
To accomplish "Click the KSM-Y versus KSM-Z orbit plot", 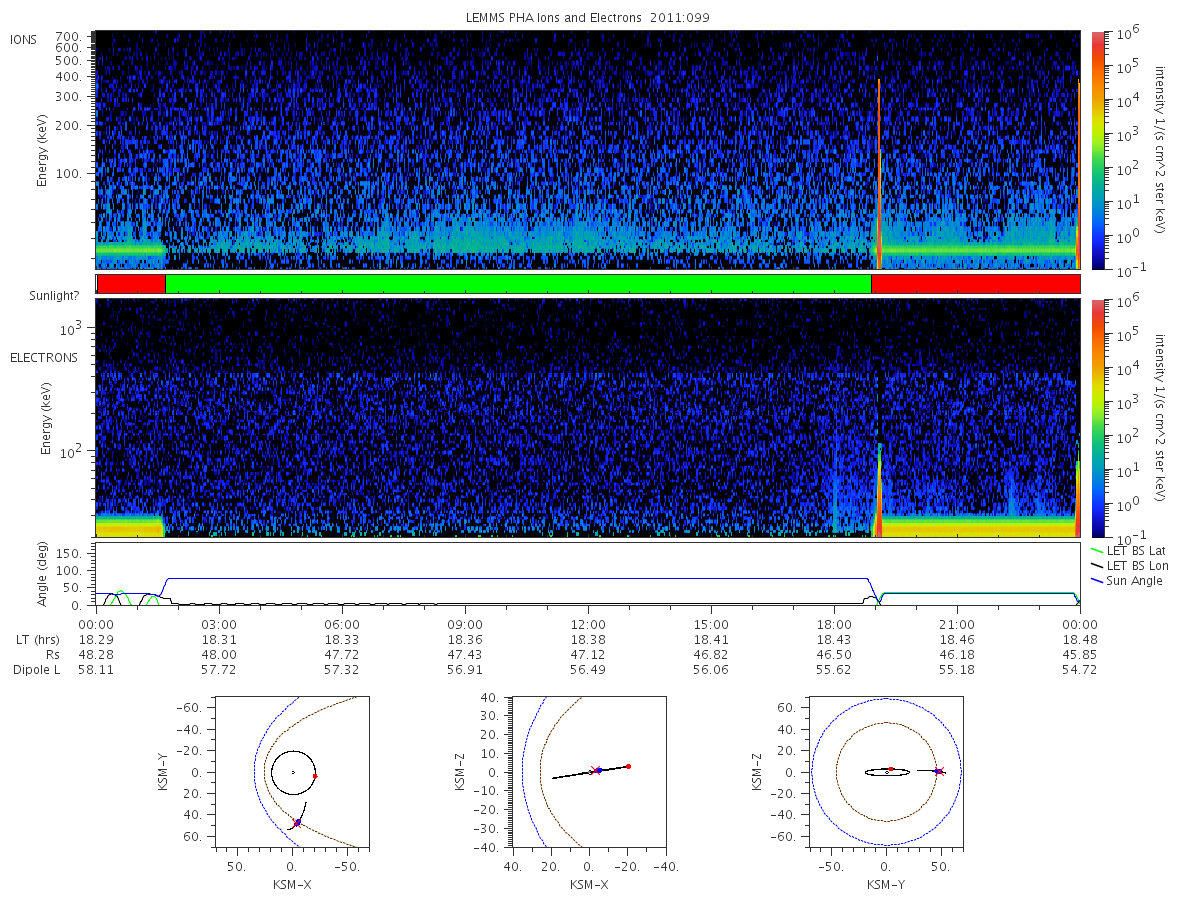I will click(886, 772).
